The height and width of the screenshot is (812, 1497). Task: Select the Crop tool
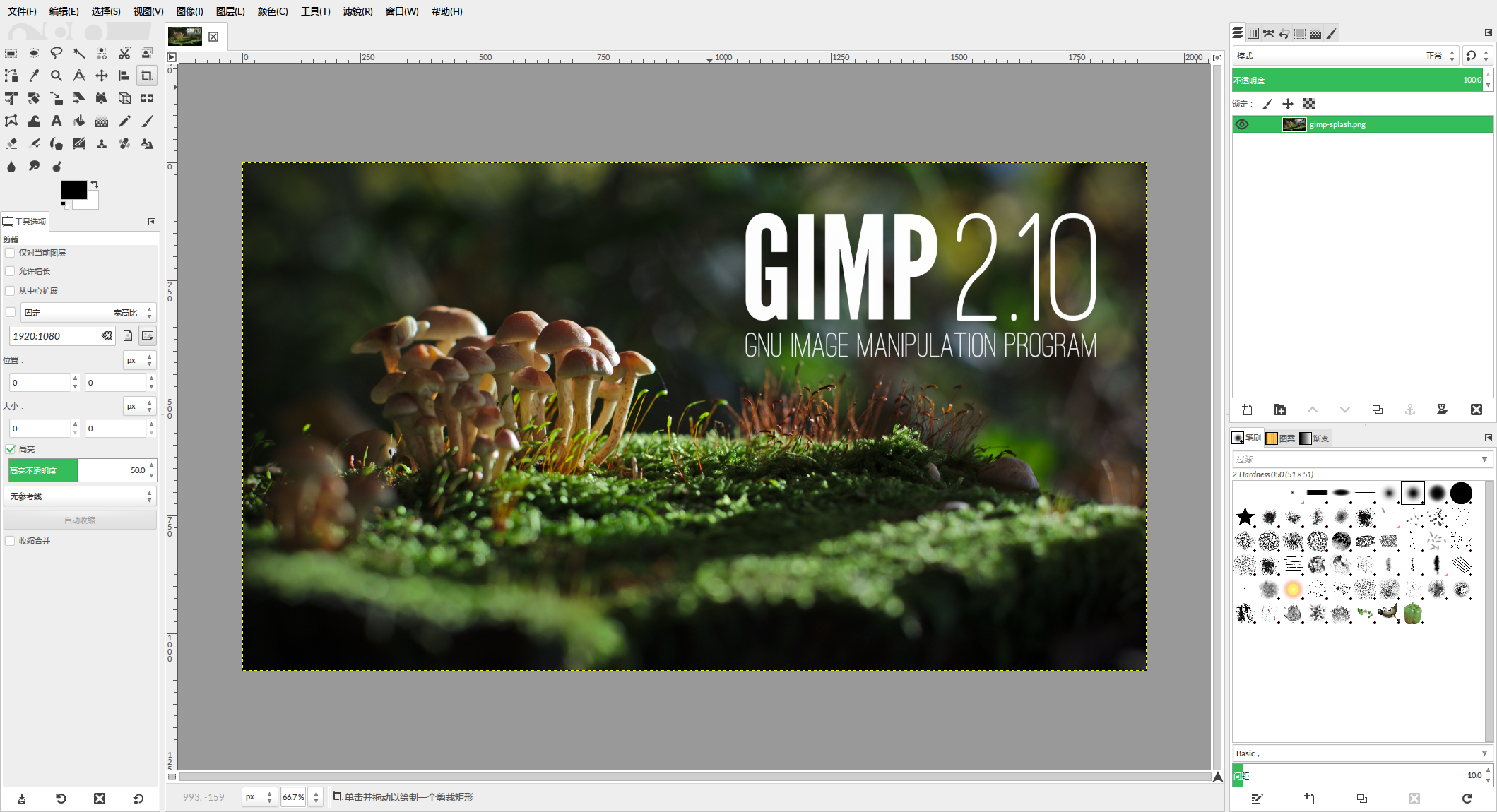tap(147, 76)
